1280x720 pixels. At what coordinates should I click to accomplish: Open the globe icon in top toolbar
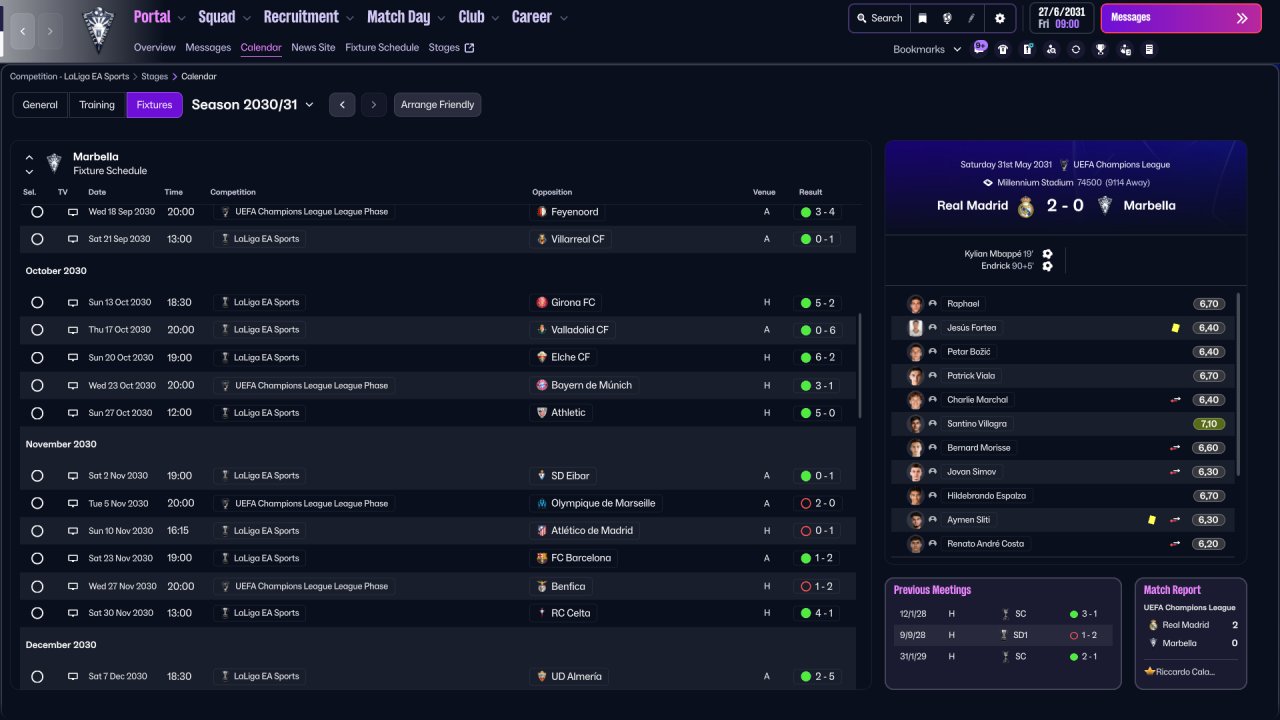[x=946, y=18]
